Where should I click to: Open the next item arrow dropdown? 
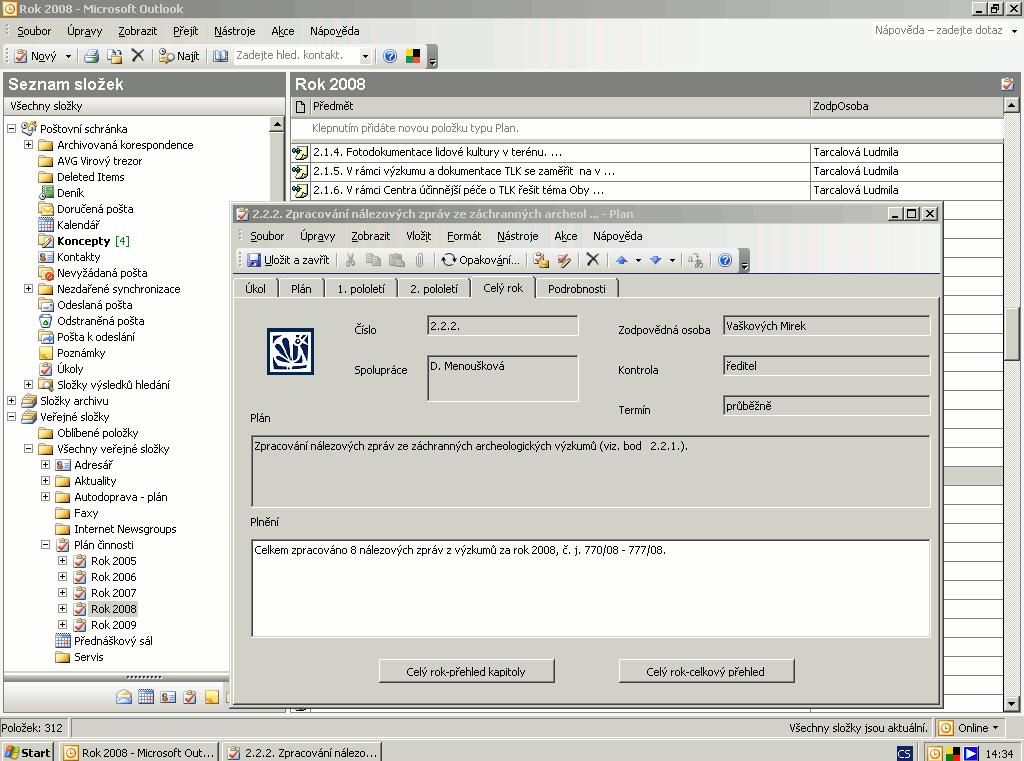tap(672, 260)
